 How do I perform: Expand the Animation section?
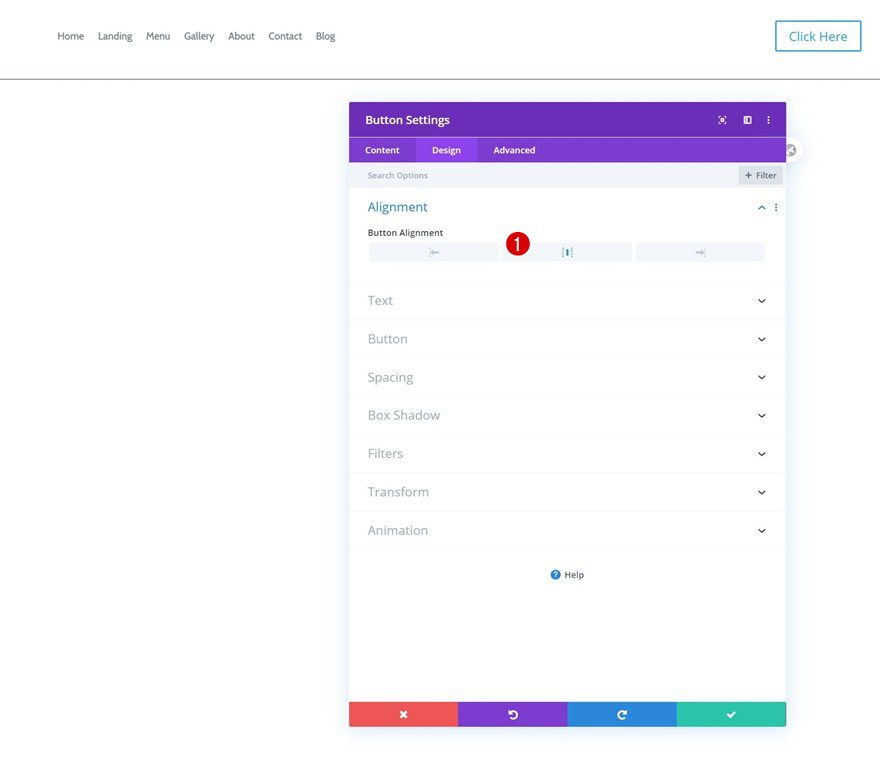566,530
